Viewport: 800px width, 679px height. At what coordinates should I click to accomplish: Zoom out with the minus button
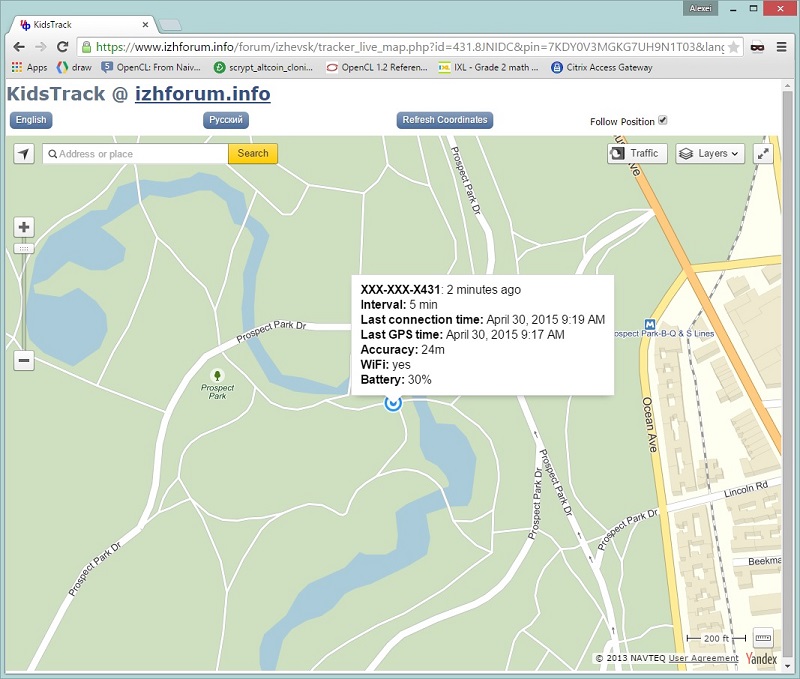coord(23,360)
